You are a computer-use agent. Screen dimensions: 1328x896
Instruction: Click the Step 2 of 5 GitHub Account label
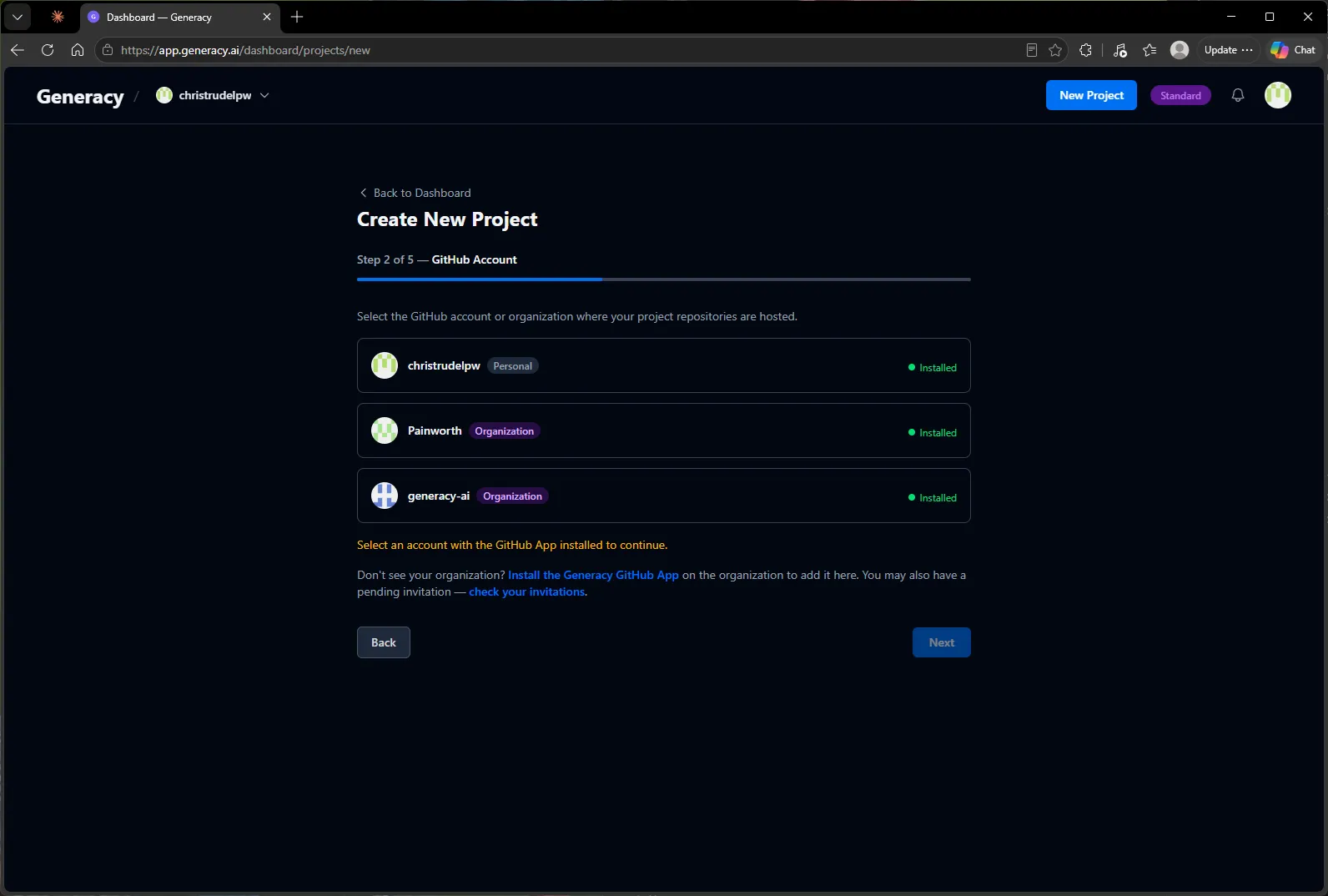click(x=437, y=259)
